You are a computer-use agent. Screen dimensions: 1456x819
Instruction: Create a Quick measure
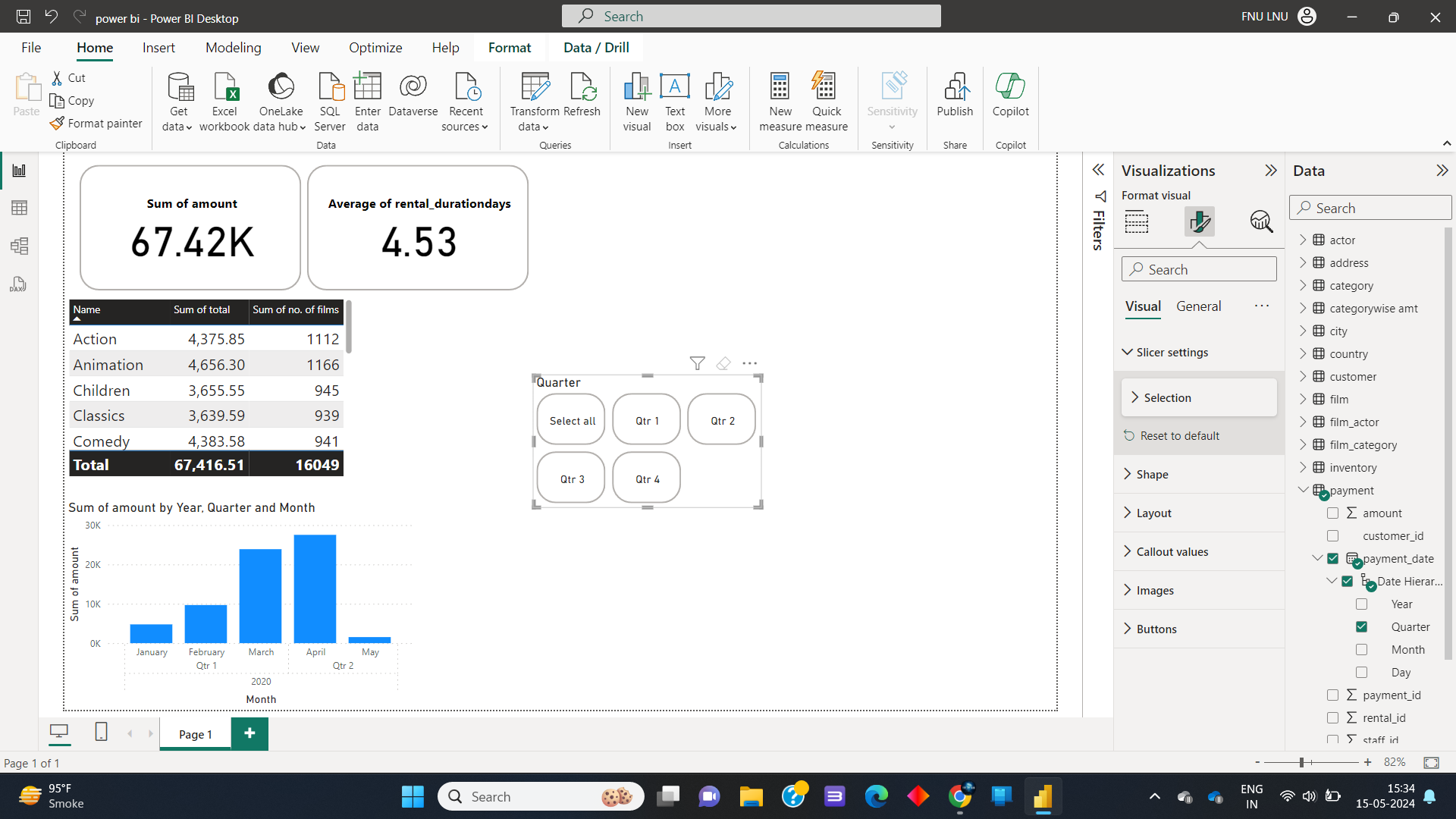pos(826,102)
